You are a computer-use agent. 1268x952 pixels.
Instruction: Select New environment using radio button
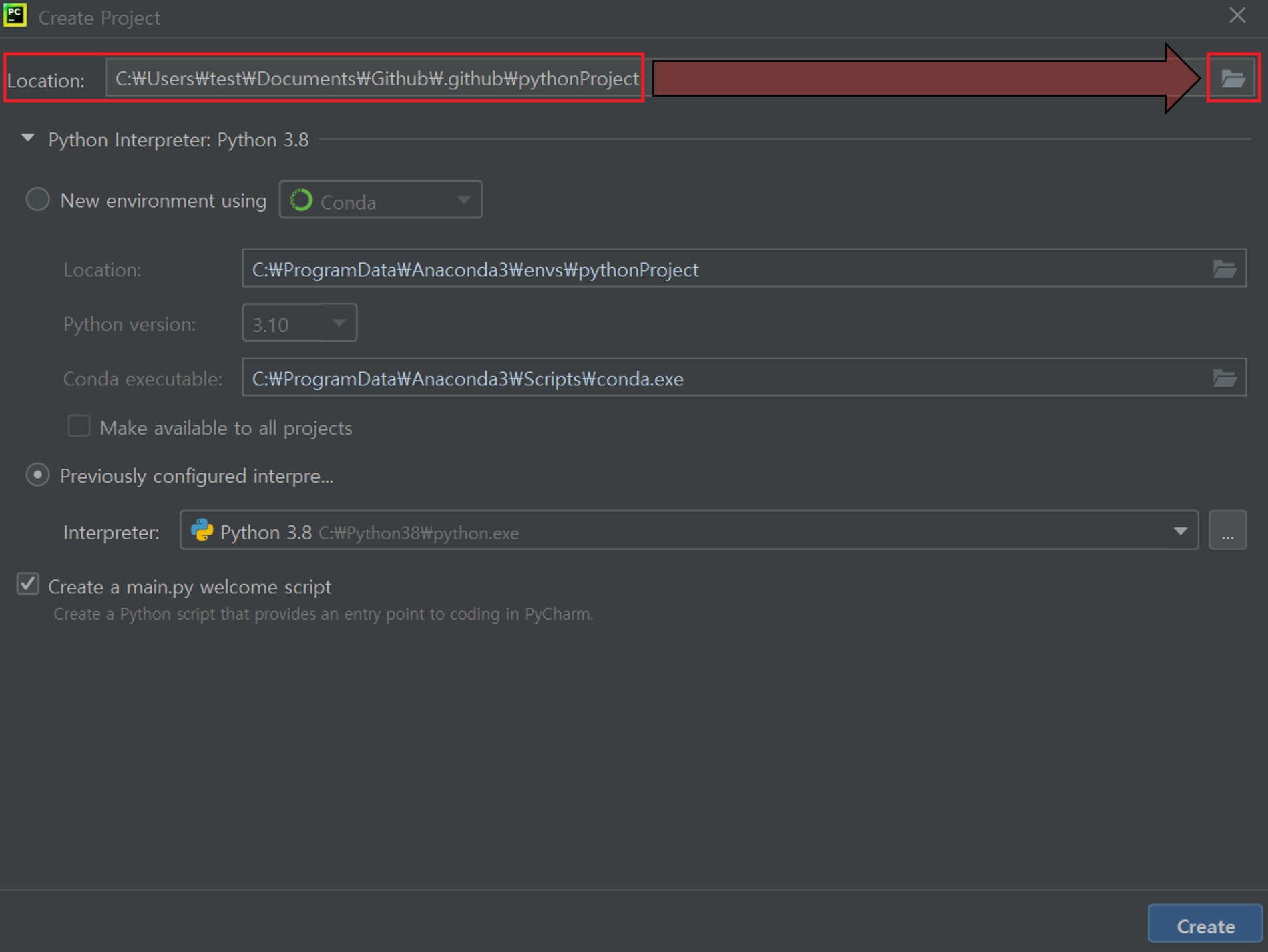(37, 200)
